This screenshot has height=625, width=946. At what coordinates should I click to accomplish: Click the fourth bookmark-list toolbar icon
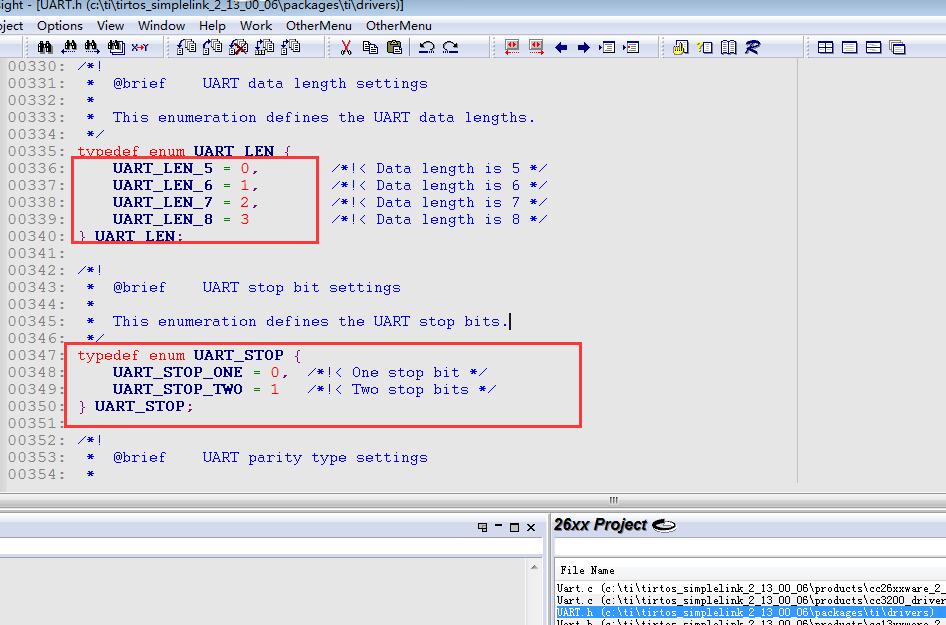(265, 47)
